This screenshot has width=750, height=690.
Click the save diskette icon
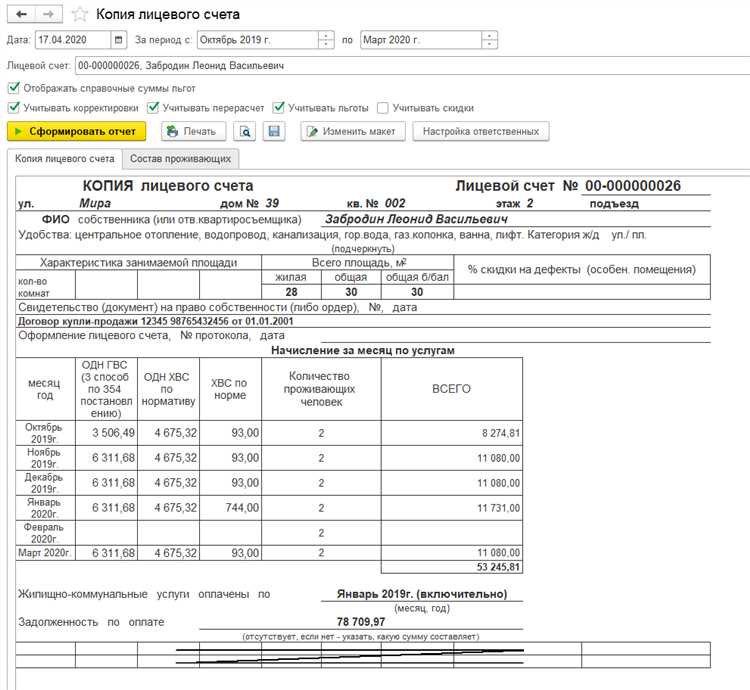tap(274, 131)
